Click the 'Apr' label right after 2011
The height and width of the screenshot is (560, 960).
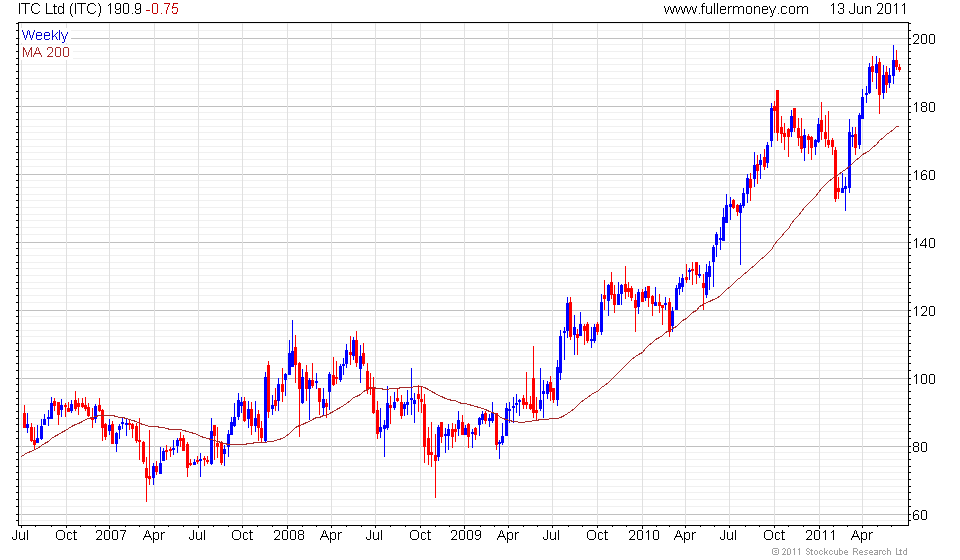[x=862, y=535]
